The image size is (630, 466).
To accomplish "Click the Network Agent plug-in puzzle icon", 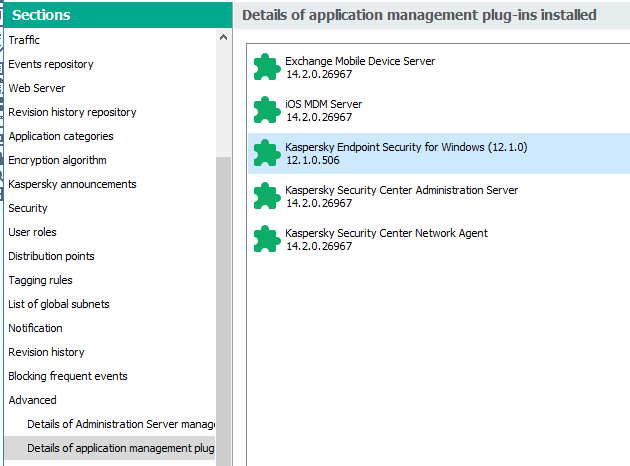I will pos(266,239).
